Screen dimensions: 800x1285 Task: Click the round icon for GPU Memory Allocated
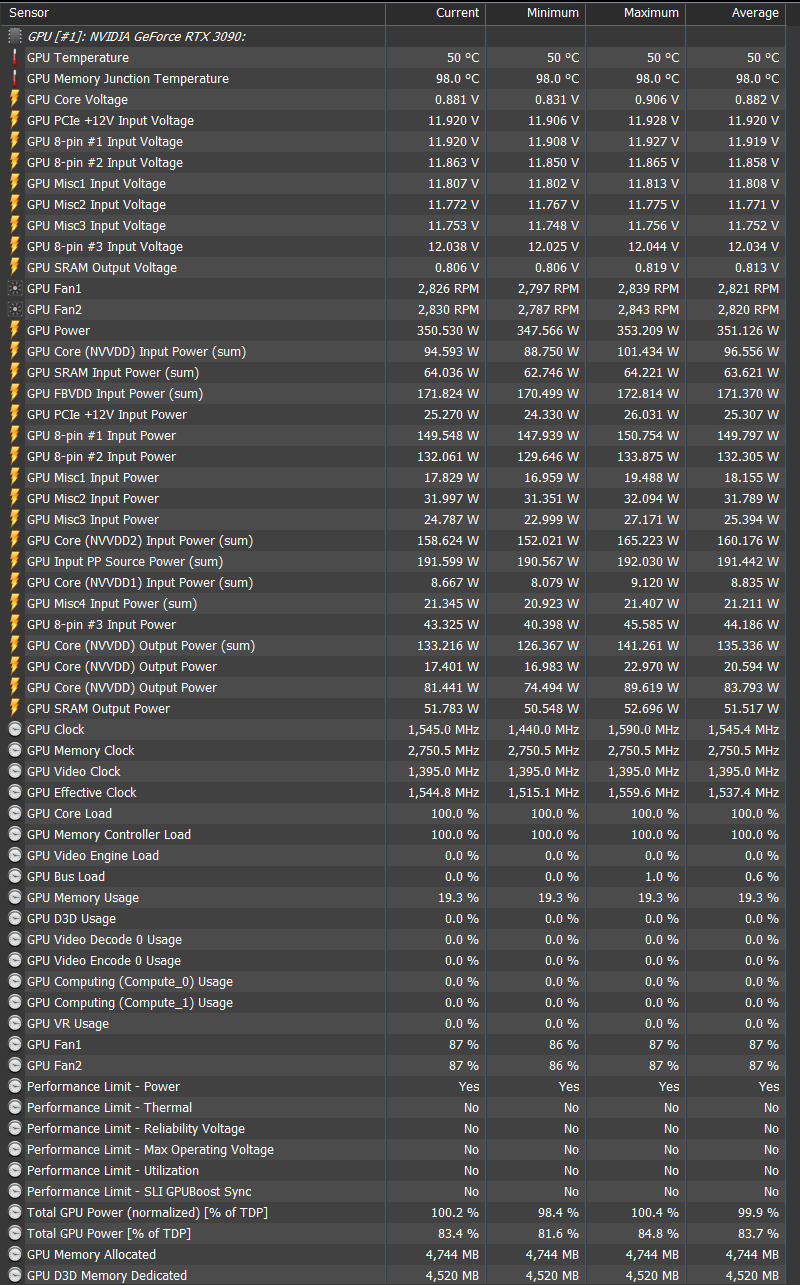15,1254
